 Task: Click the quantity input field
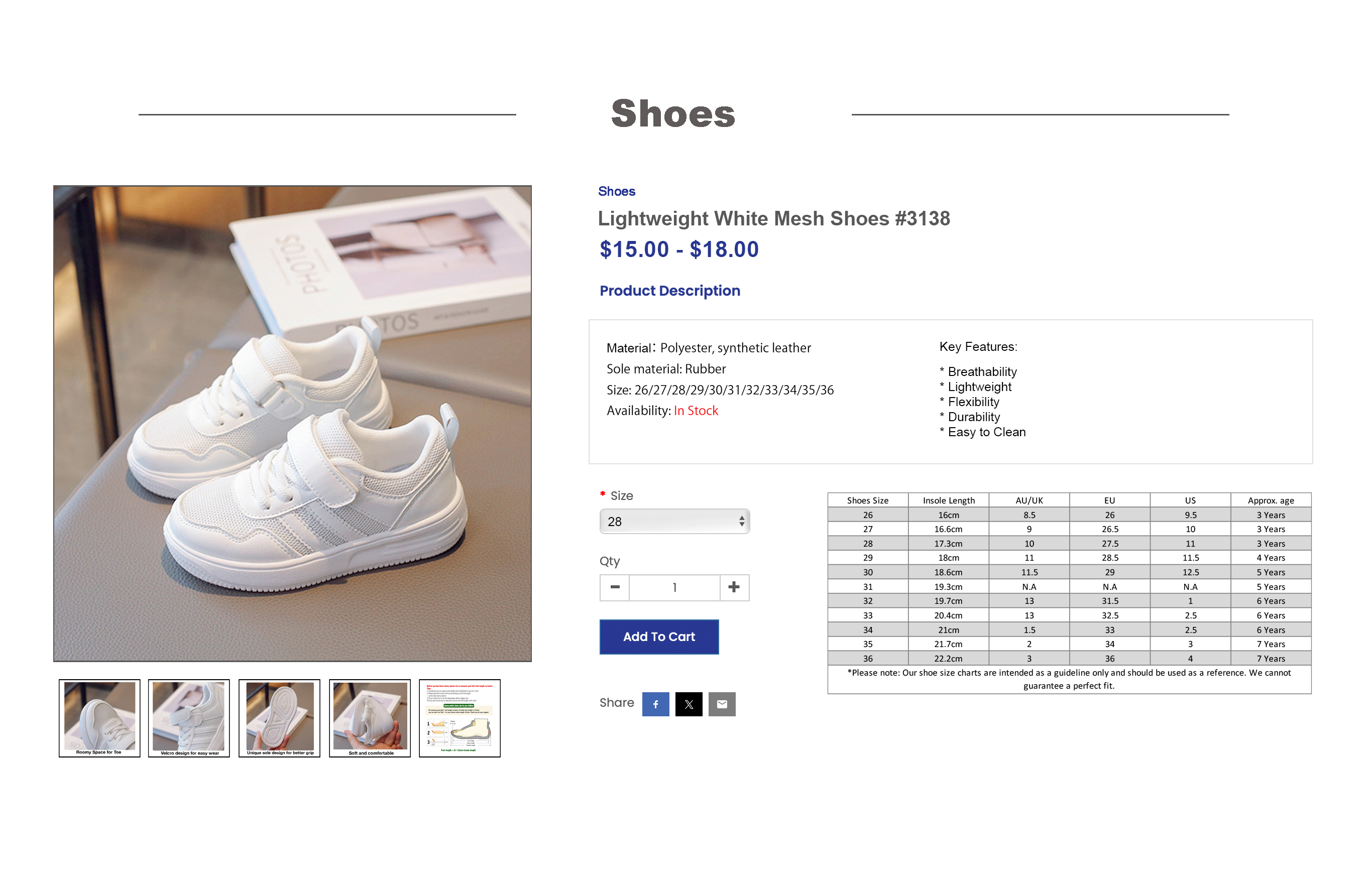point(674,587)
